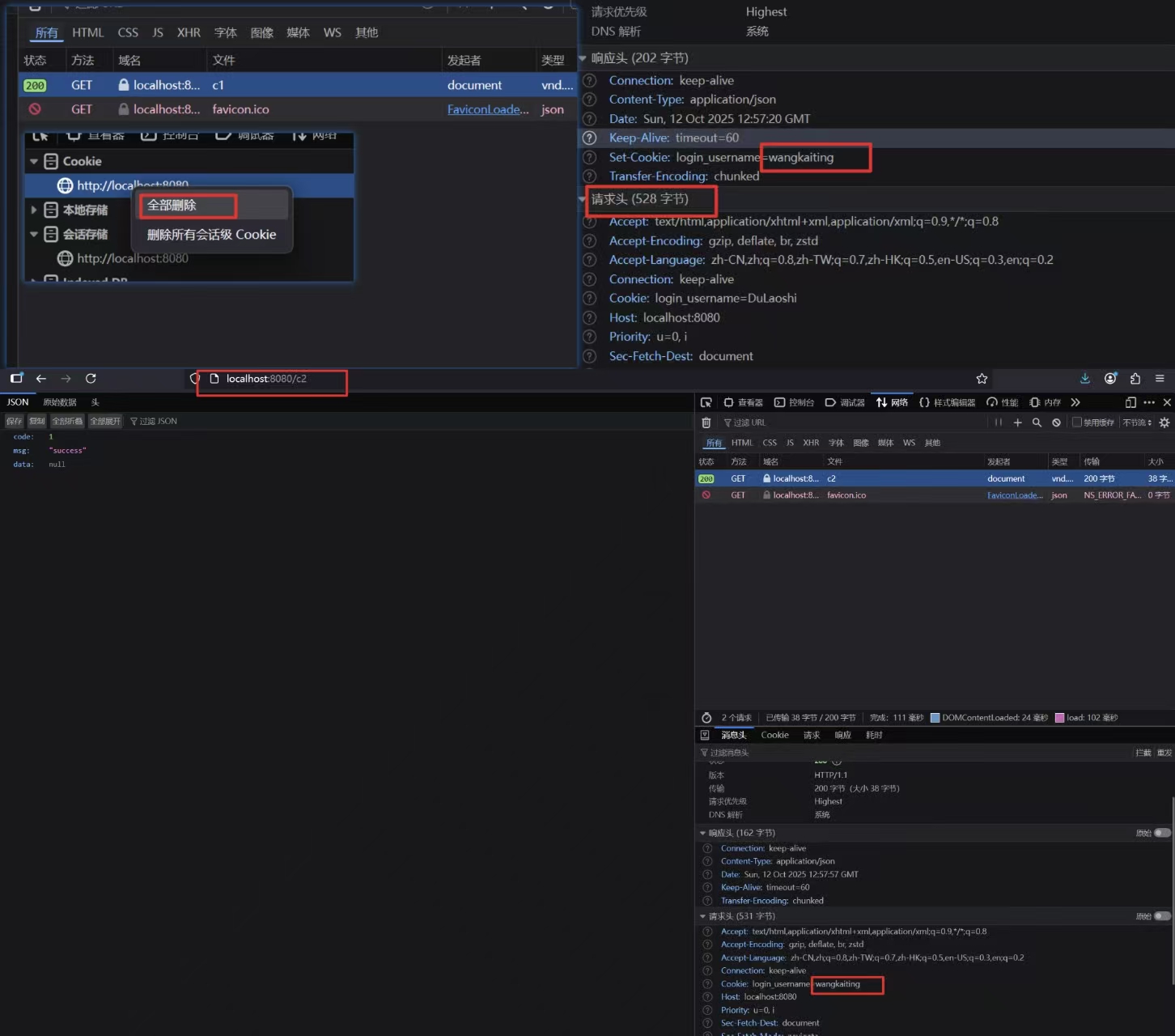The image size is (1175, 1036).
Task: Enable the 禁用缓存 checkbox
Action: (x=1077, y=422)
